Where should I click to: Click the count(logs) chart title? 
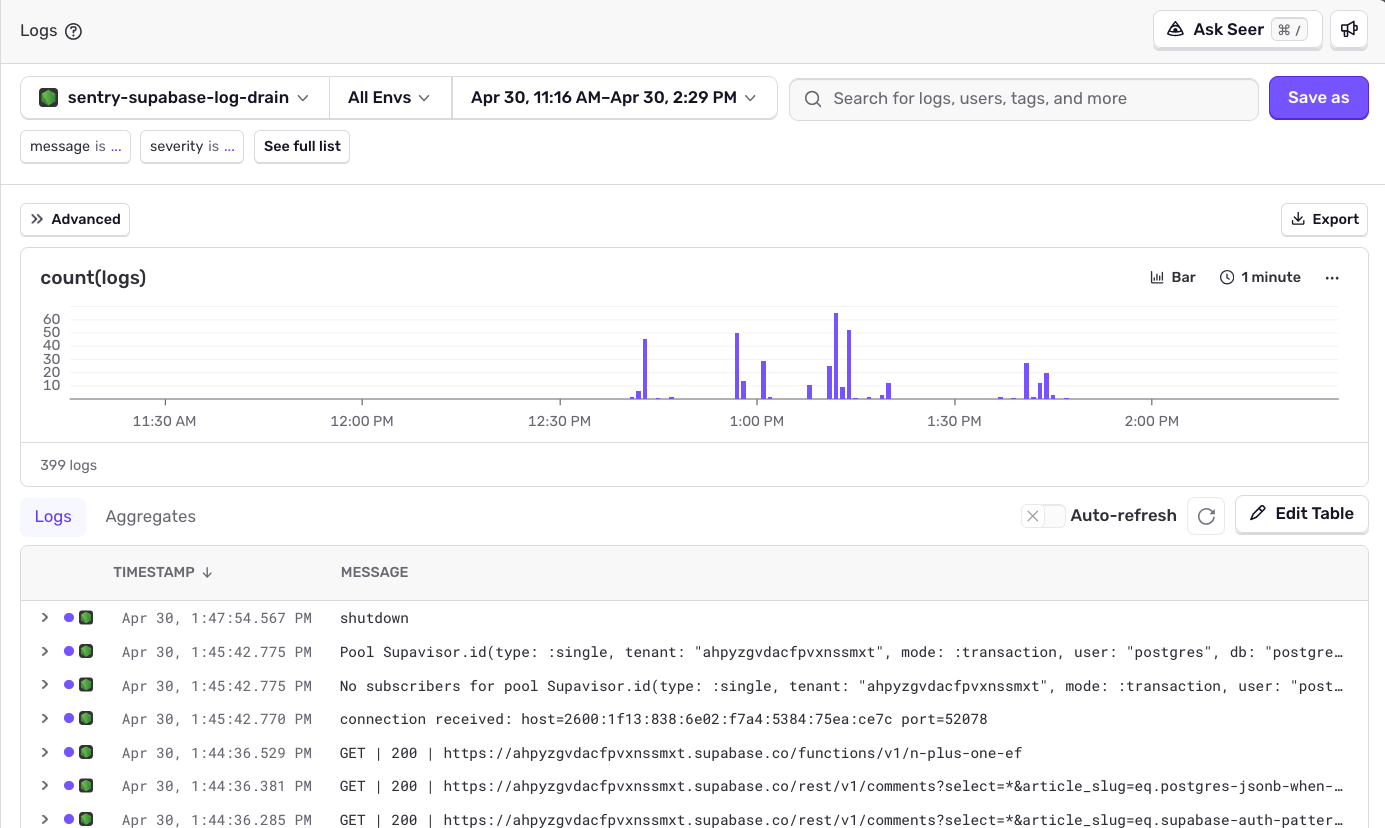coord(93,278)
